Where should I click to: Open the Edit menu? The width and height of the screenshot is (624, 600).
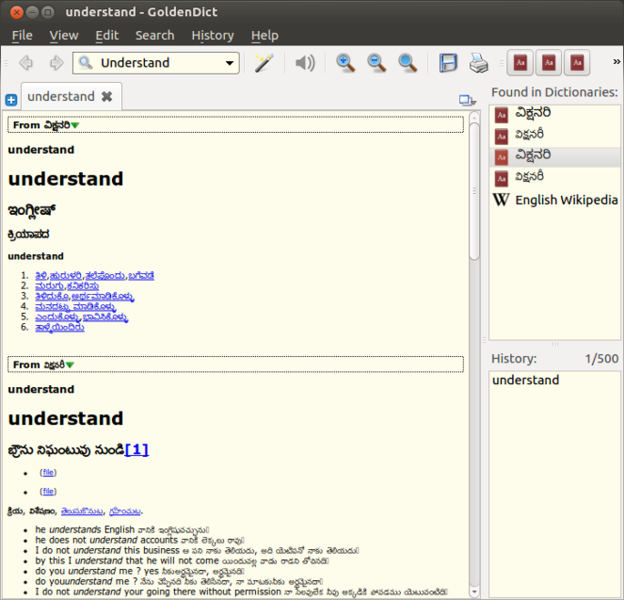coord(107,35)
